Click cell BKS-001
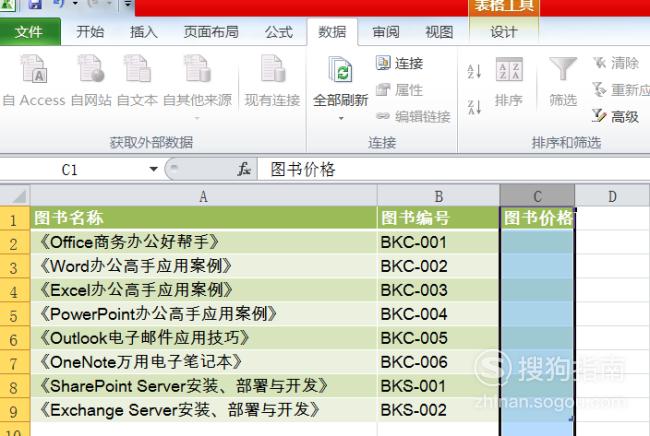 tap(439, 386)
